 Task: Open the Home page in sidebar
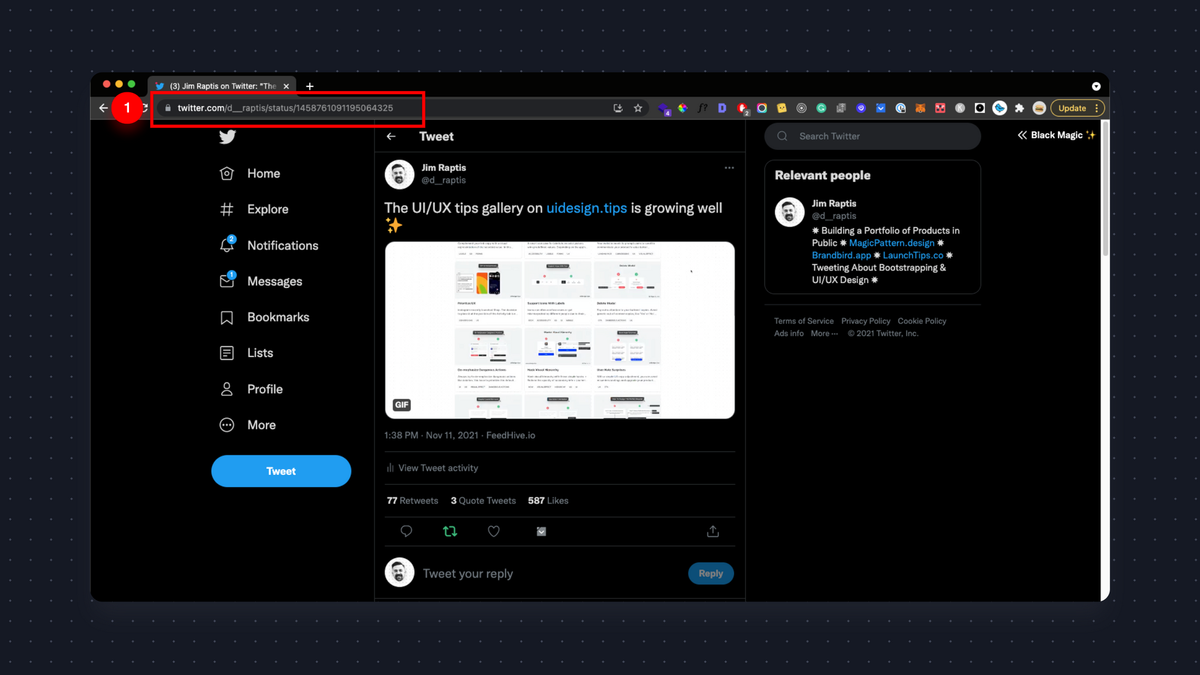point(250,173)
